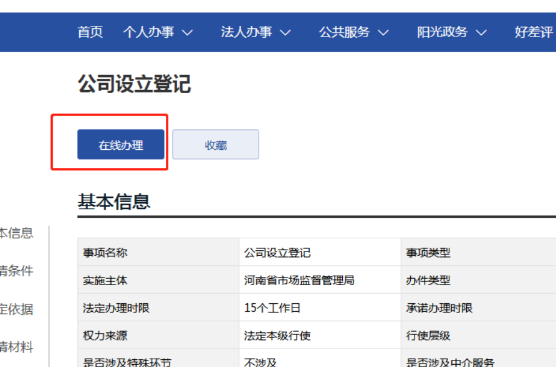Open the 个人办事 menu
556x367 pixels.
[x=149, y=32]
